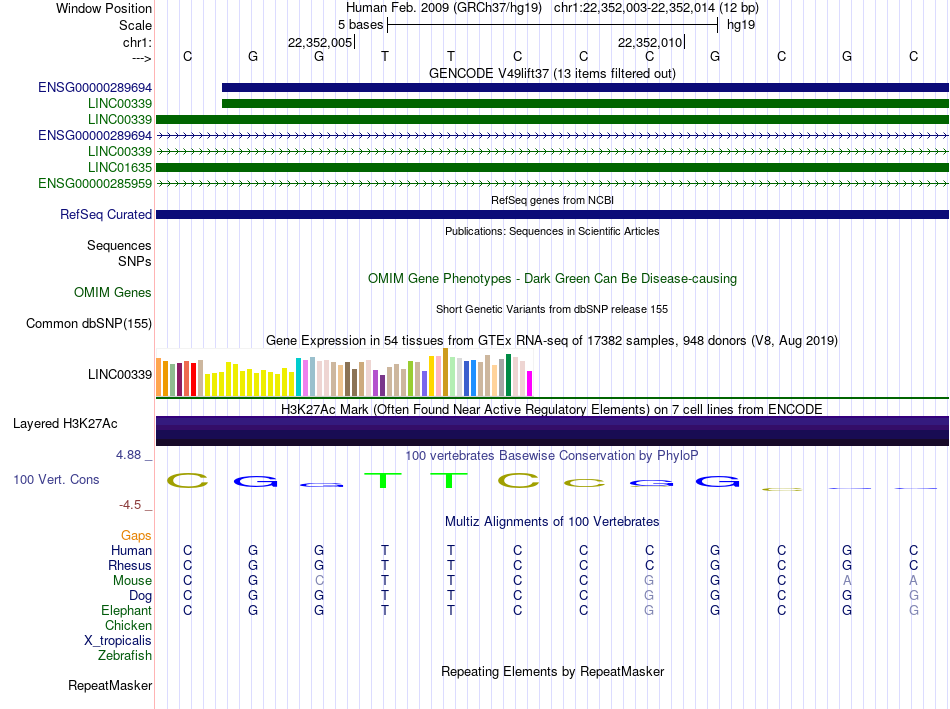Open the Sequences track label
950x709 pixels.
click(x=119, y=245)
